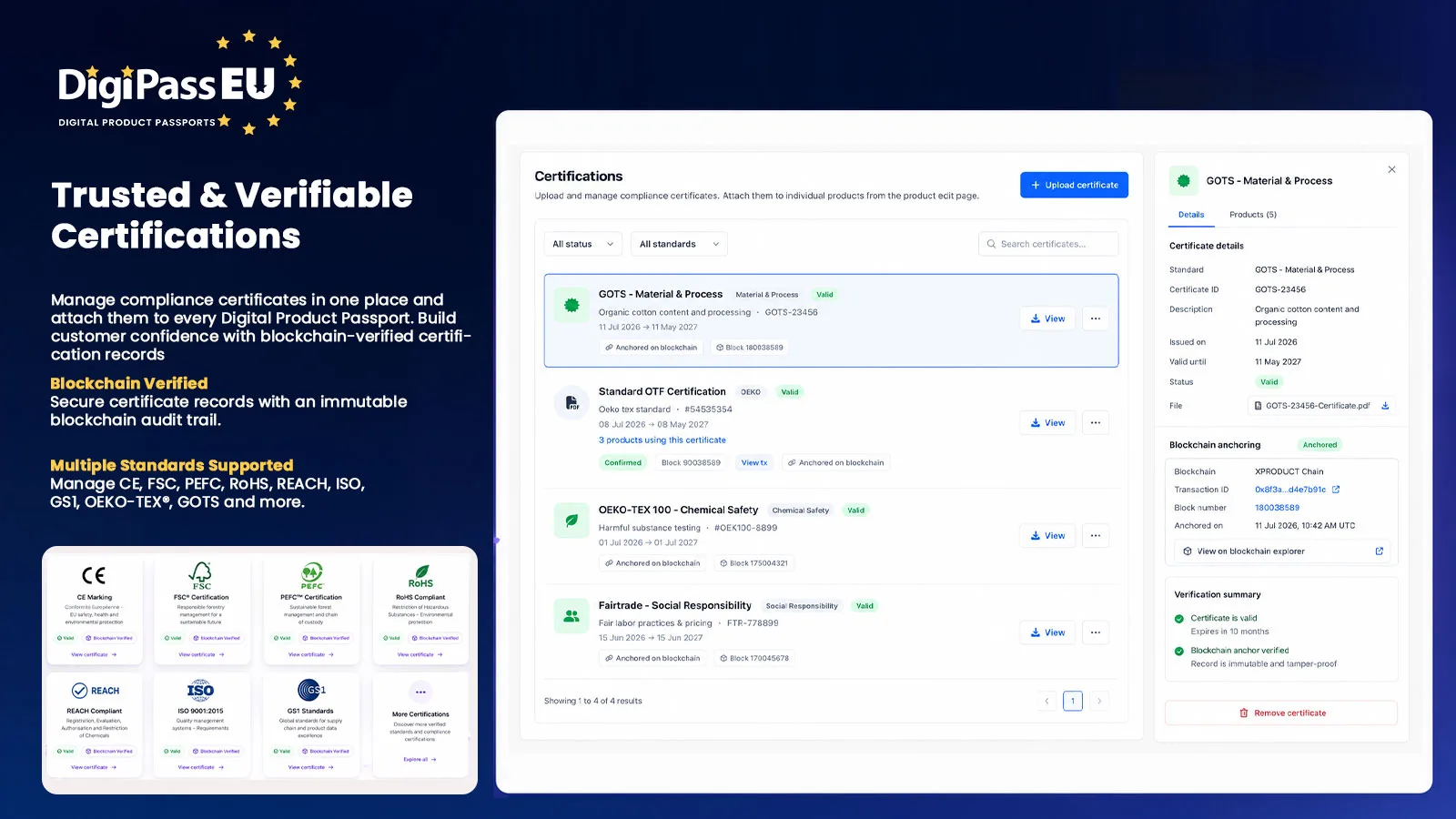
Task: Click the Fairtrade people group icon
Action: (571, 616)
